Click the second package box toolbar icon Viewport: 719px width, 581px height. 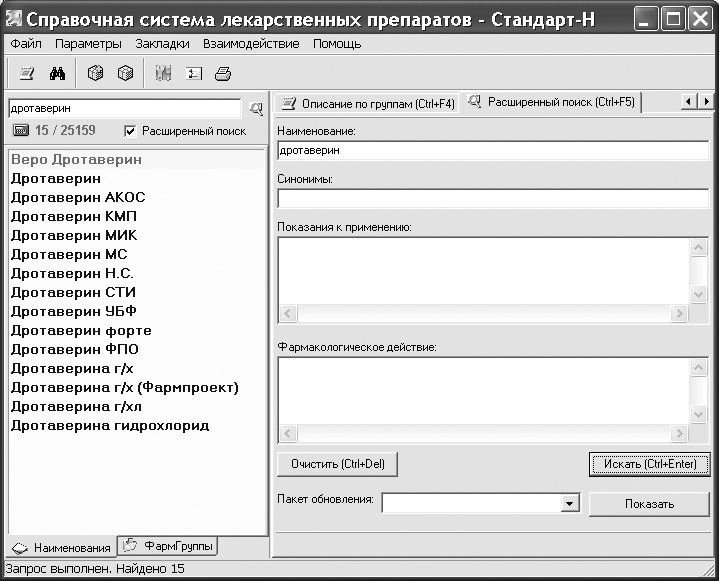(x=125, y=73)
